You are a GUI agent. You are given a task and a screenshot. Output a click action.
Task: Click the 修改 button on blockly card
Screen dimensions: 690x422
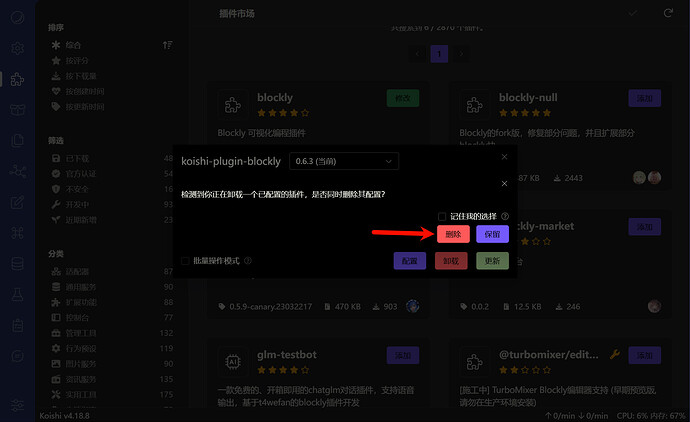(403, 98)
